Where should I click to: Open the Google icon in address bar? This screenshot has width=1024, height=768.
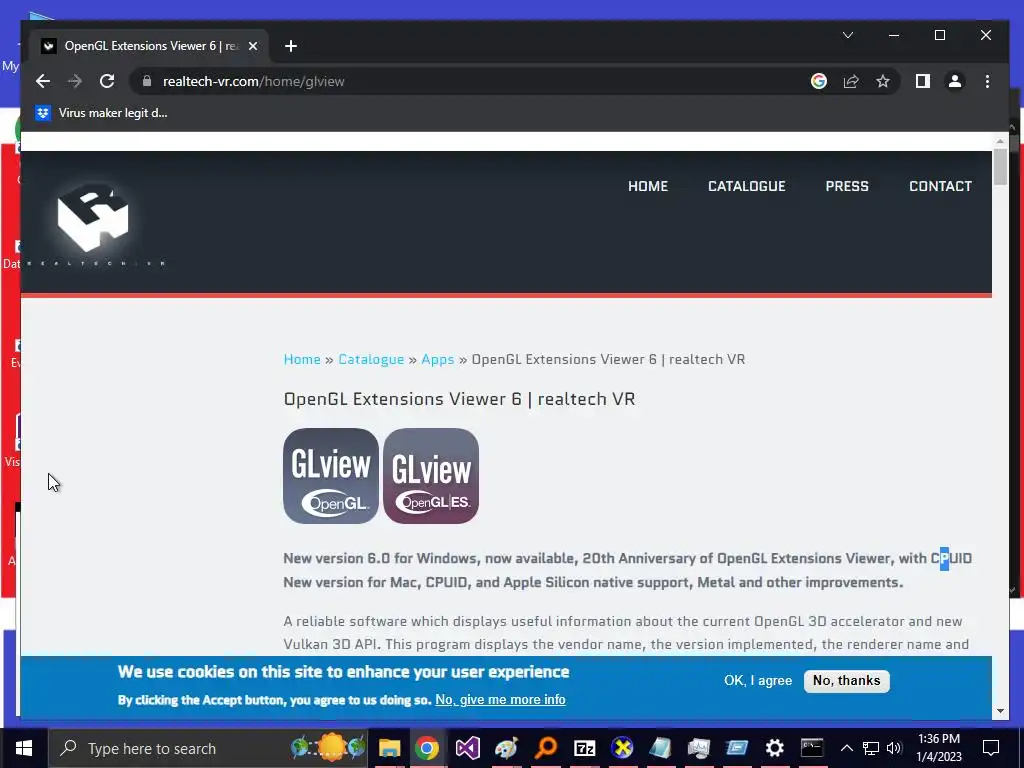[819, 81]
